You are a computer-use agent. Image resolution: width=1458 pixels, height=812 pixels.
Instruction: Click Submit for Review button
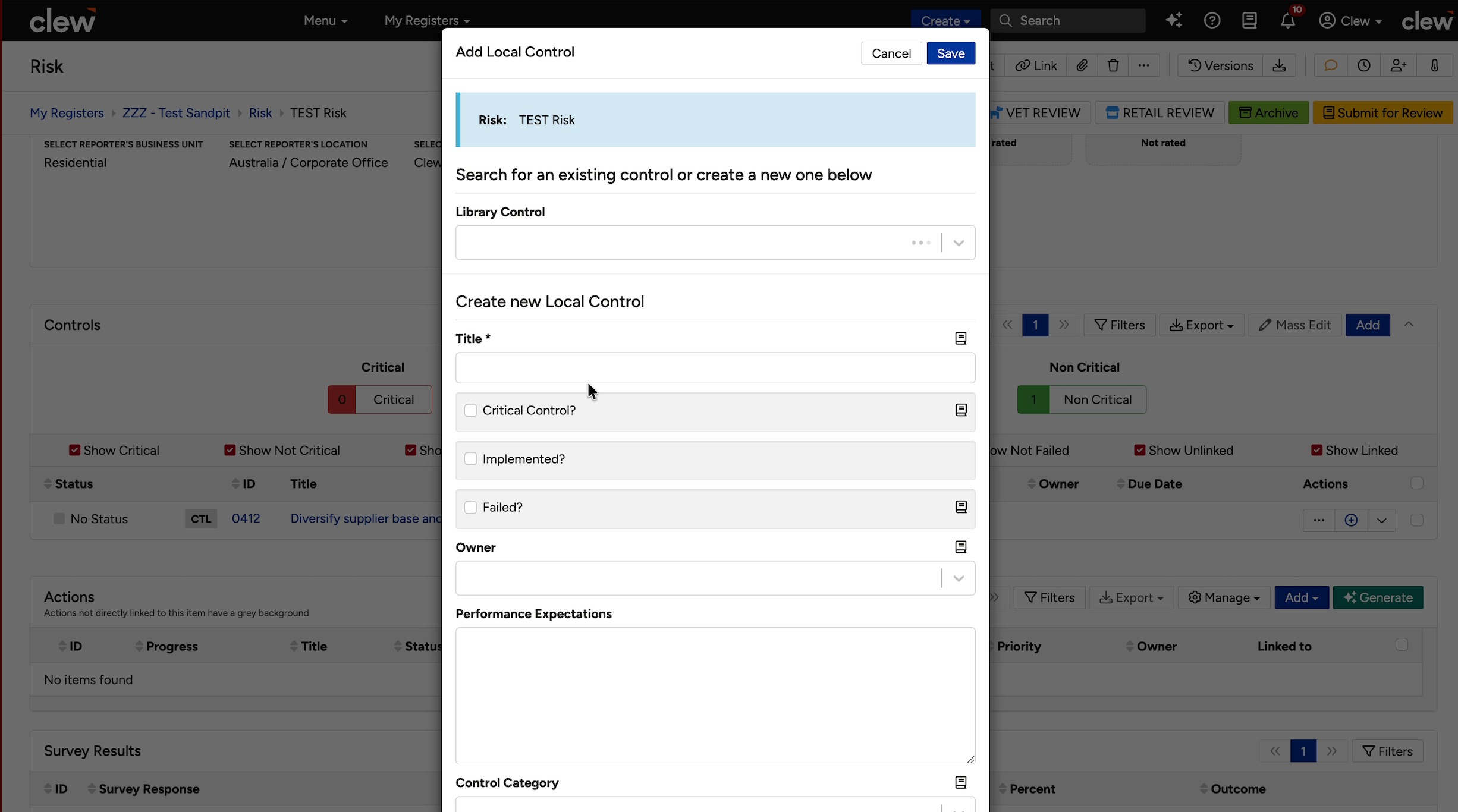pyautogui.click(x=1382, y=113)
